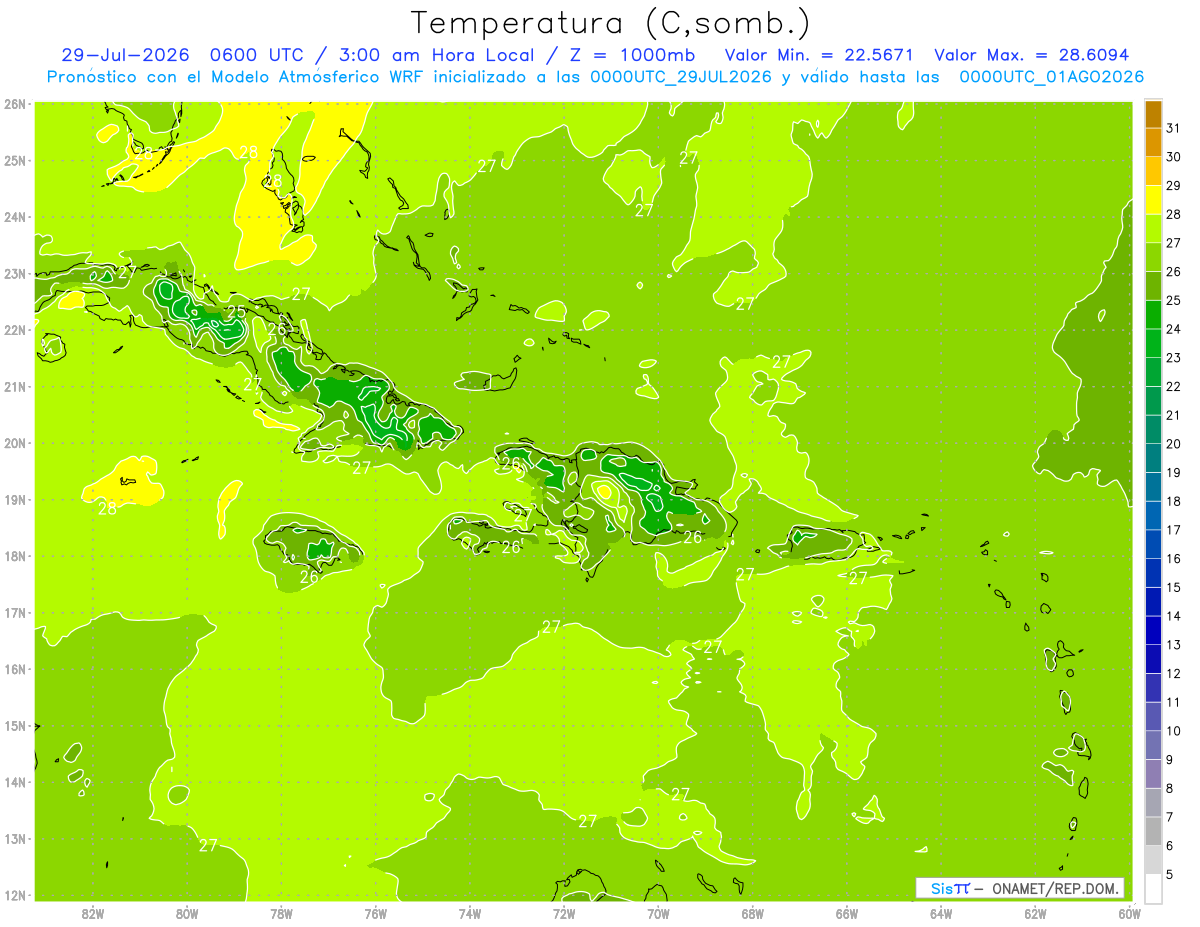This screenshot has width=1200, height=927.
Task: Click the 25 contour label over central Cuba
Action: [x=236, y=312]
